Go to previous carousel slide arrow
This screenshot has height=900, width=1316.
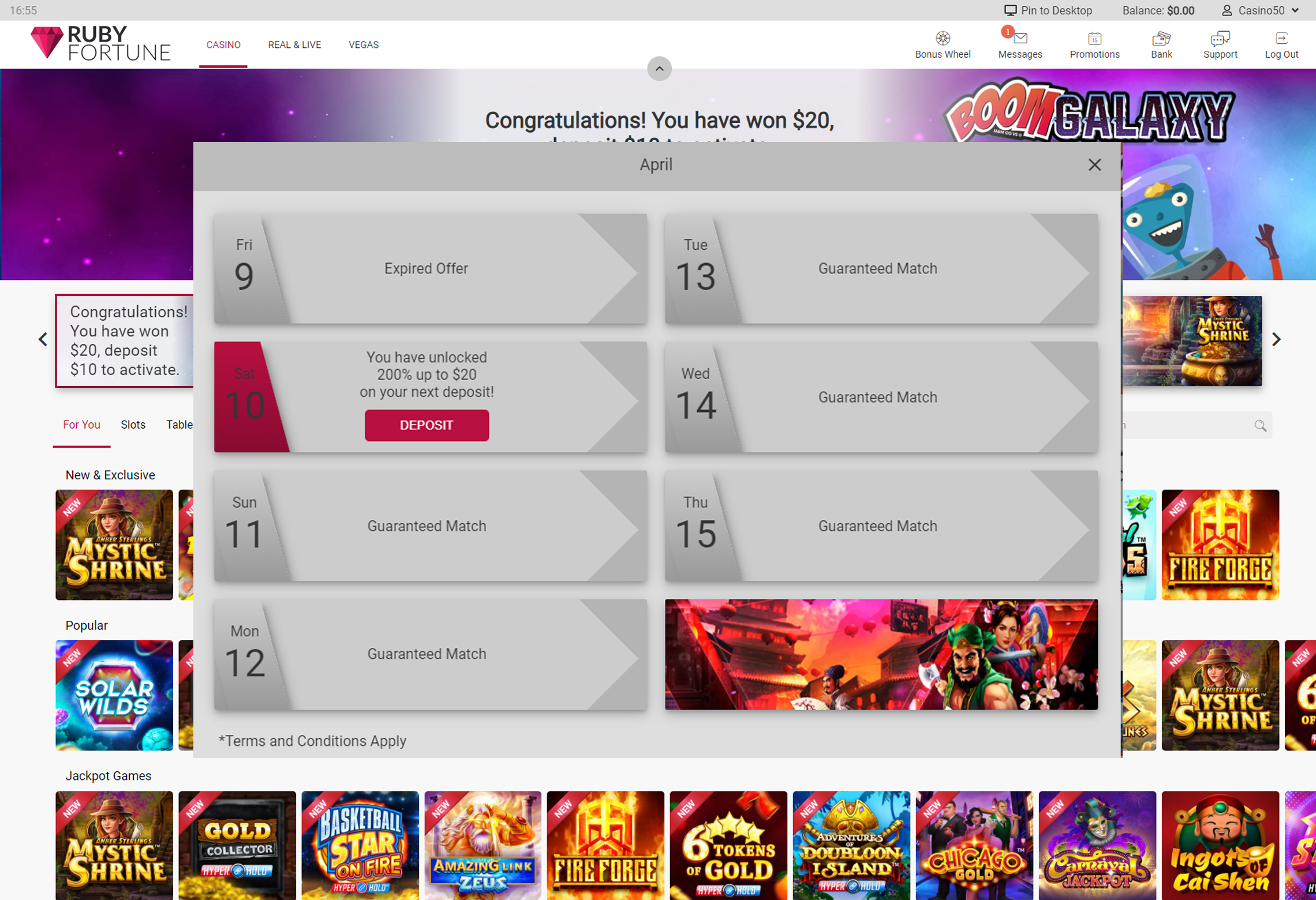coord(43,340)
